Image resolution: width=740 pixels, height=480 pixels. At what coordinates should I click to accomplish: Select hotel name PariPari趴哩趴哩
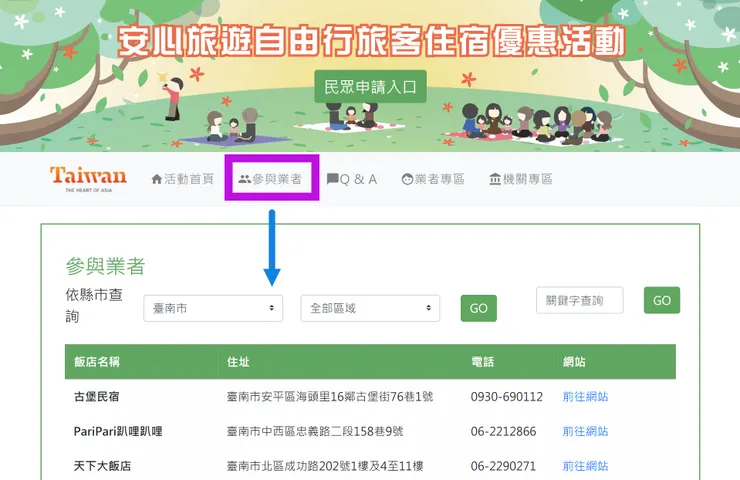[118, 431]
